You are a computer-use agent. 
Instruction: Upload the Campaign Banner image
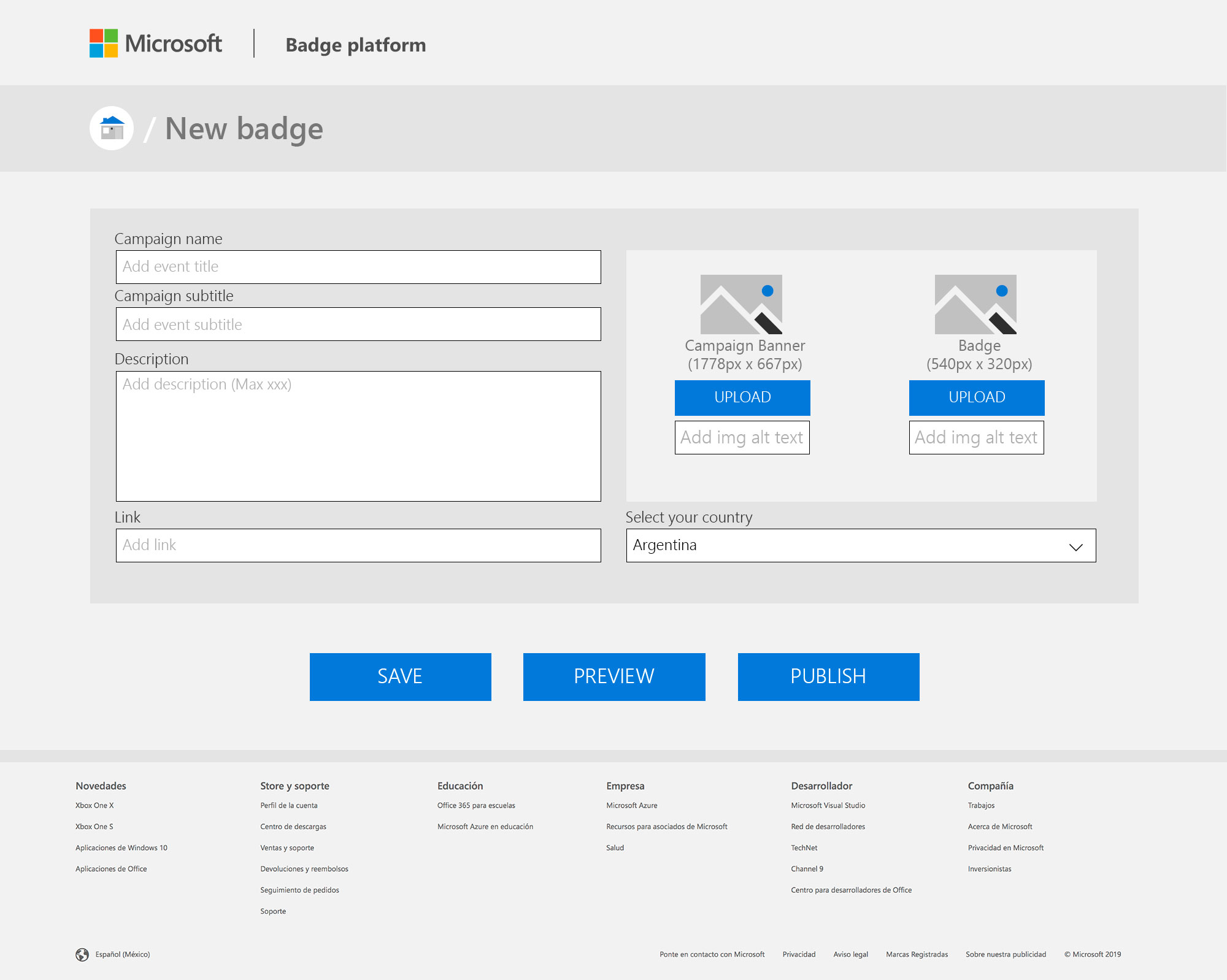pyautogui.click(x=742, y=397)
